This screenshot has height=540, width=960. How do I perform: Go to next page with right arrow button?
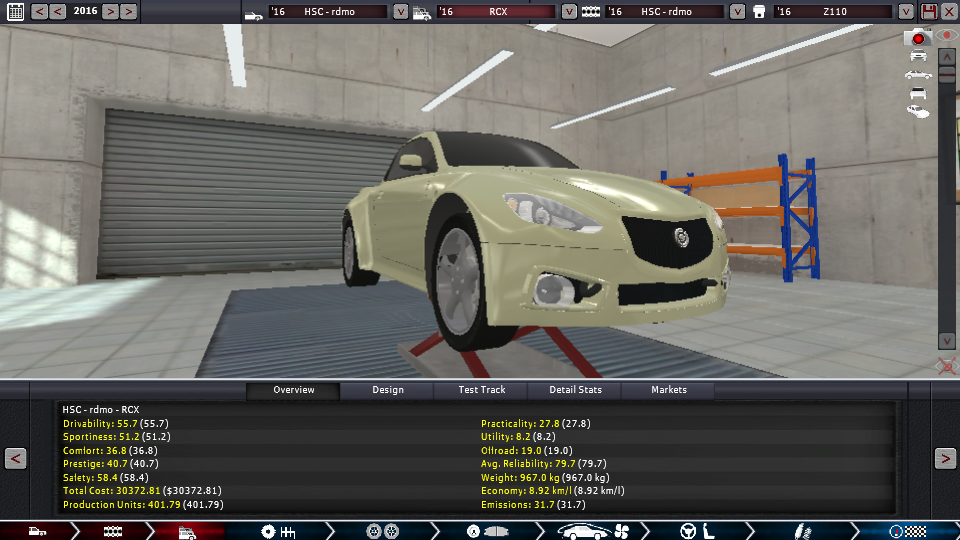pos(945,458)
